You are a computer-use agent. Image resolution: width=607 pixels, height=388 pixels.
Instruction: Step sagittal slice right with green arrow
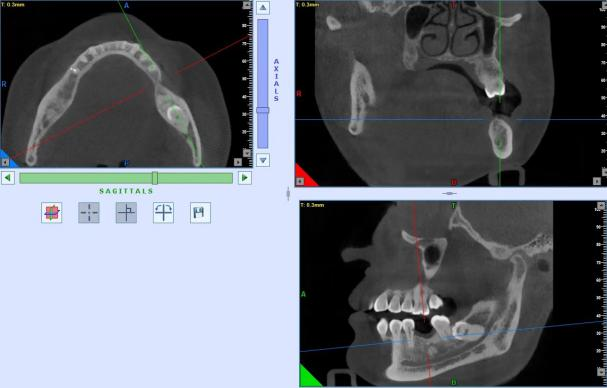click(x=245, y=178)
